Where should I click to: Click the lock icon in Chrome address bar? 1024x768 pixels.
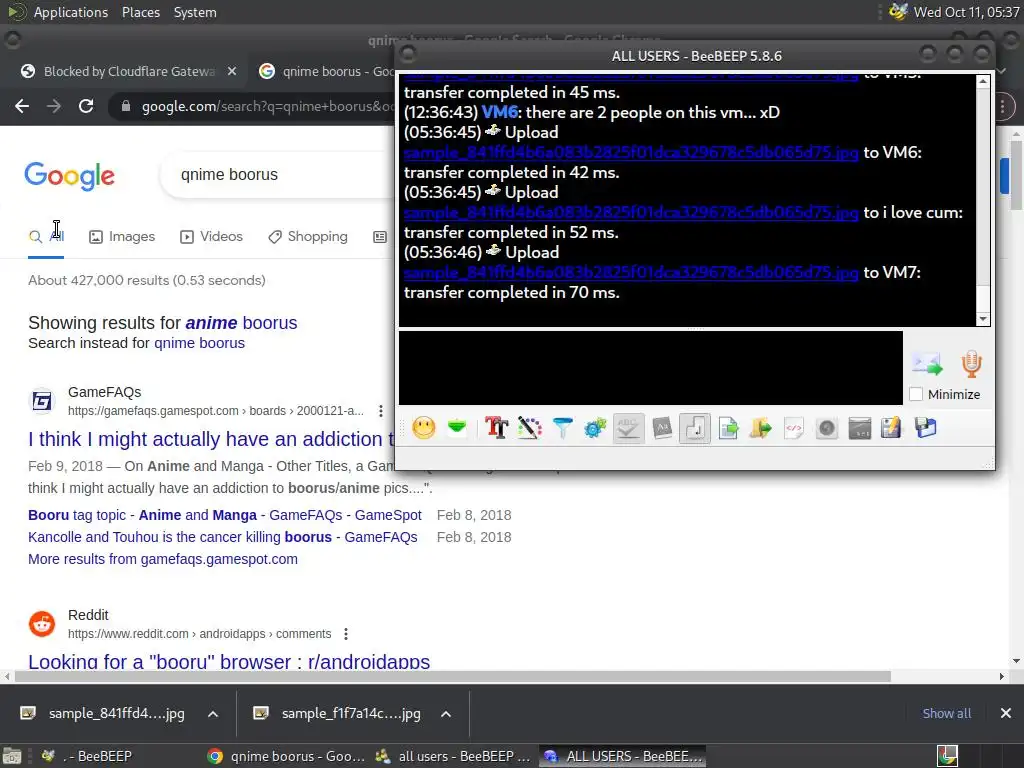(x=126, y=106)
